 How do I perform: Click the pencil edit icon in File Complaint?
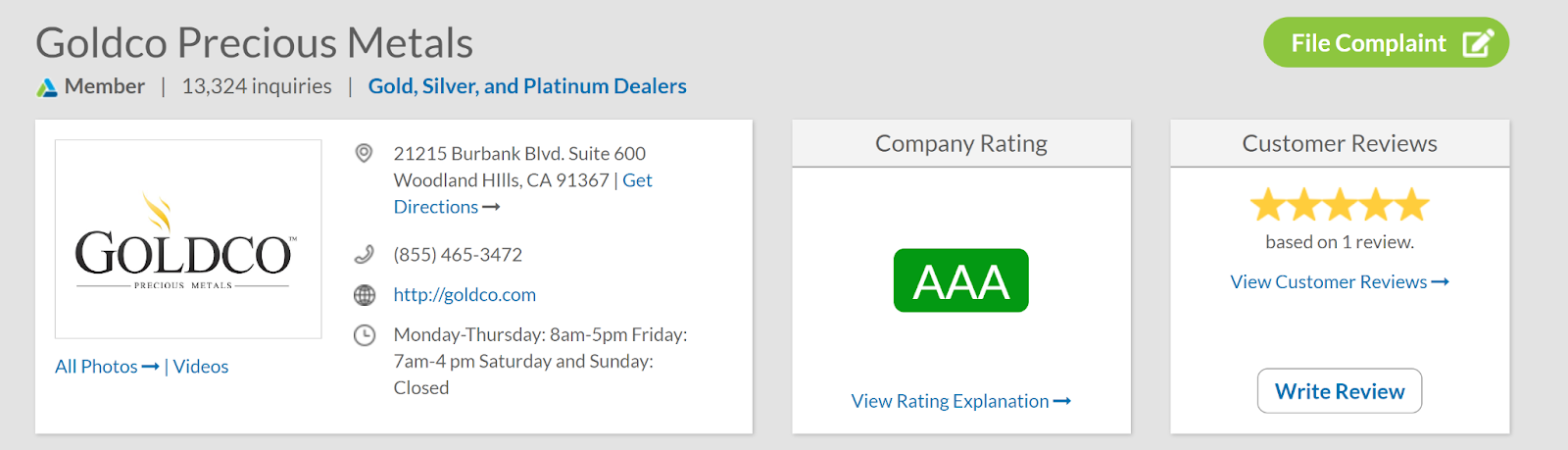[1478, 43]
